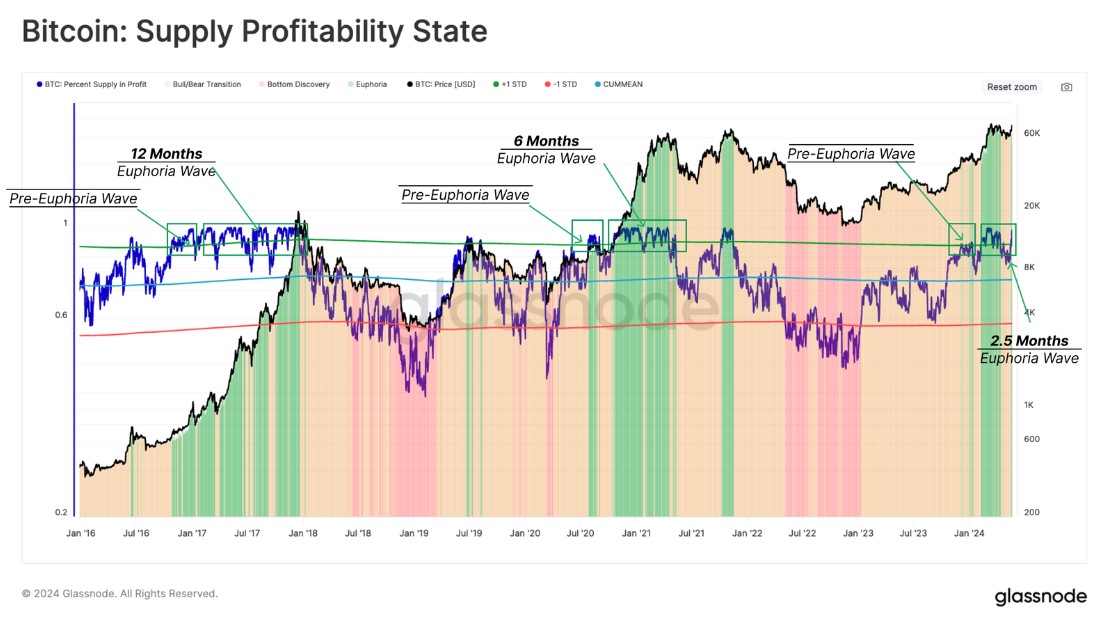
Task: Hide BTC: Price [USD] series
Action: click(x=445, y=85)
